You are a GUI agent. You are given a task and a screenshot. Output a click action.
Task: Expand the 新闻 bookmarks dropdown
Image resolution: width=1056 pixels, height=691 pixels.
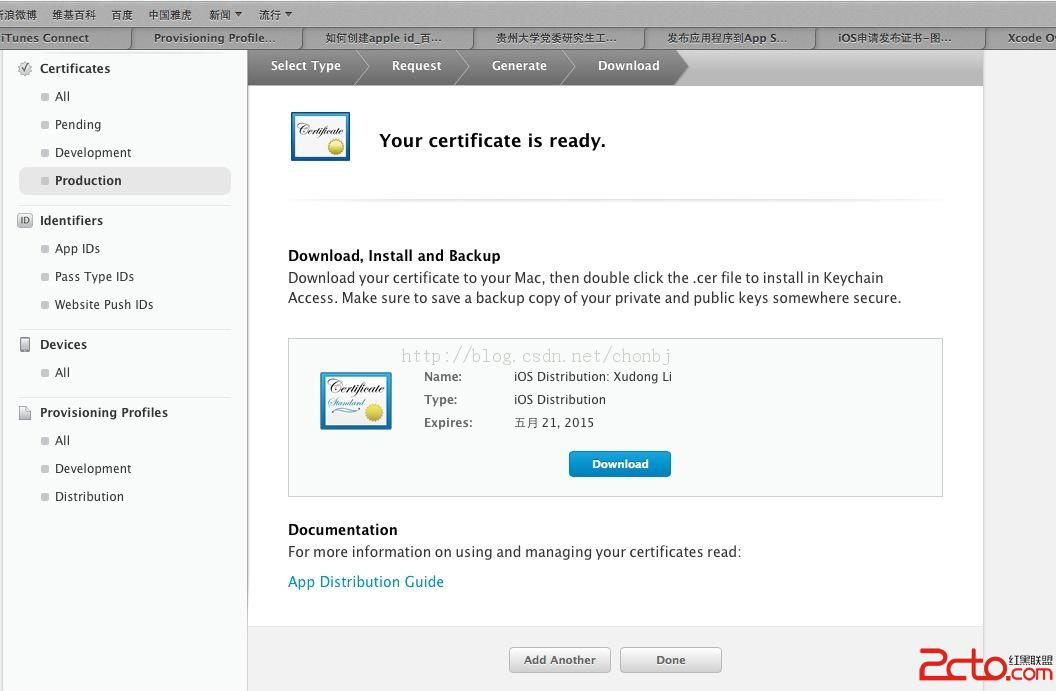coord(225,15)
